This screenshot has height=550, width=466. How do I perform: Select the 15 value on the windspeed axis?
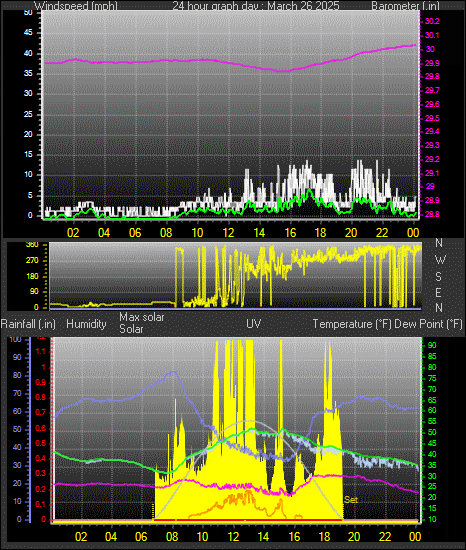click(x=28, y=155)
